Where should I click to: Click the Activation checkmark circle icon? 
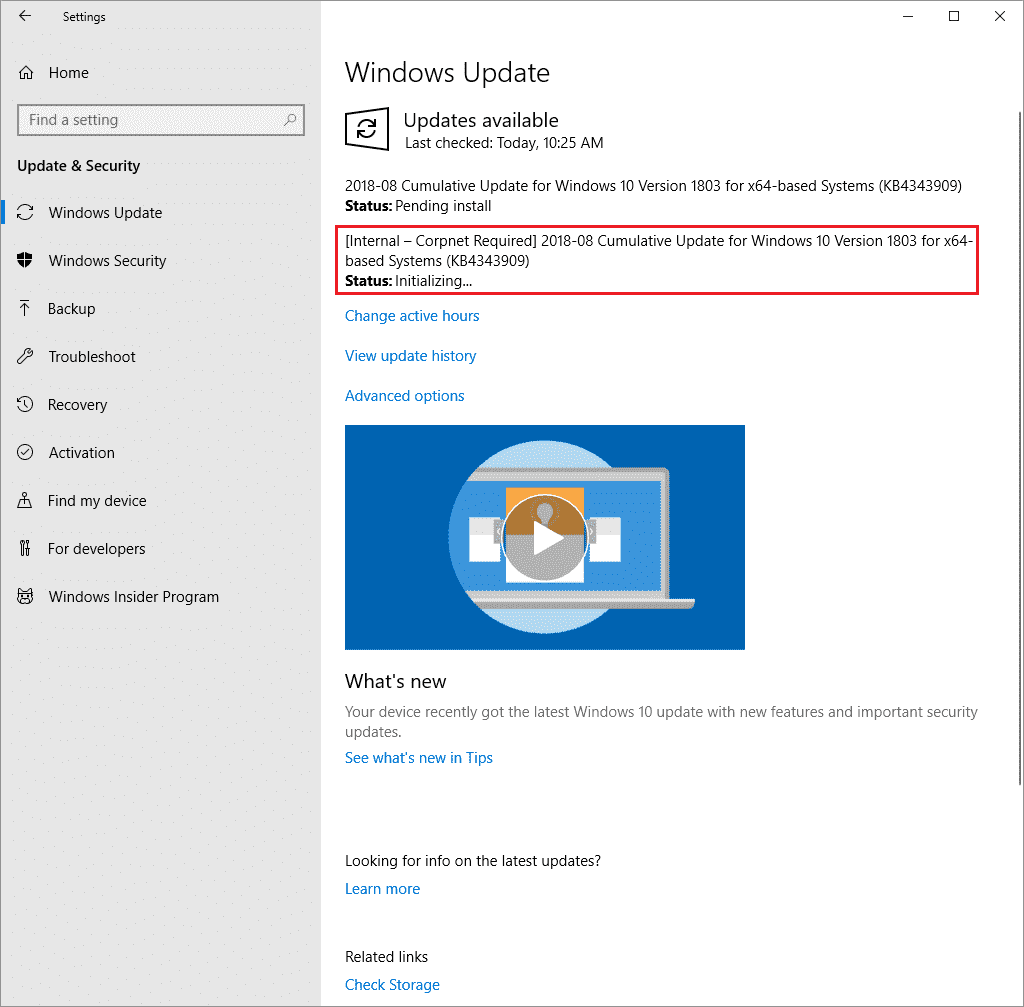(x=25, y=452)
